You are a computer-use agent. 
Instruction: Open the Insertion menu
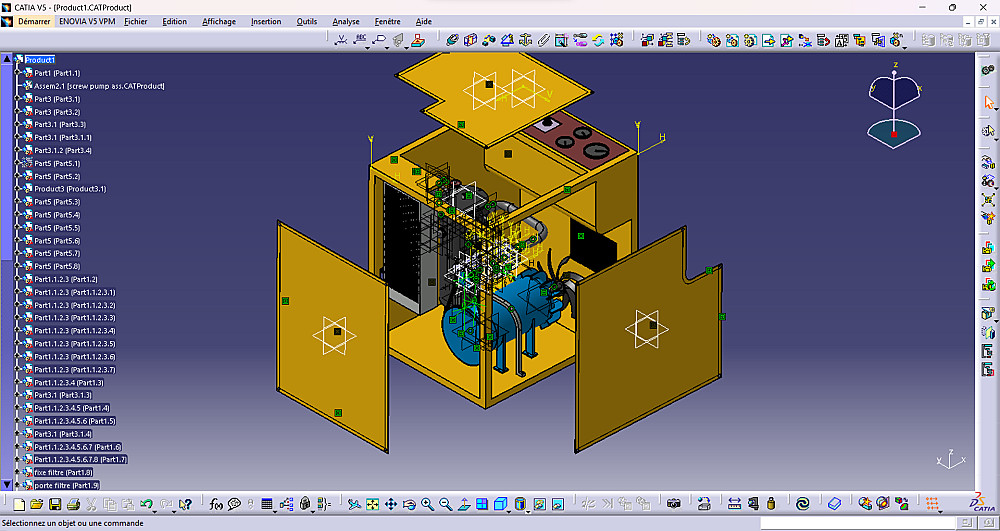tap(266, 22)
